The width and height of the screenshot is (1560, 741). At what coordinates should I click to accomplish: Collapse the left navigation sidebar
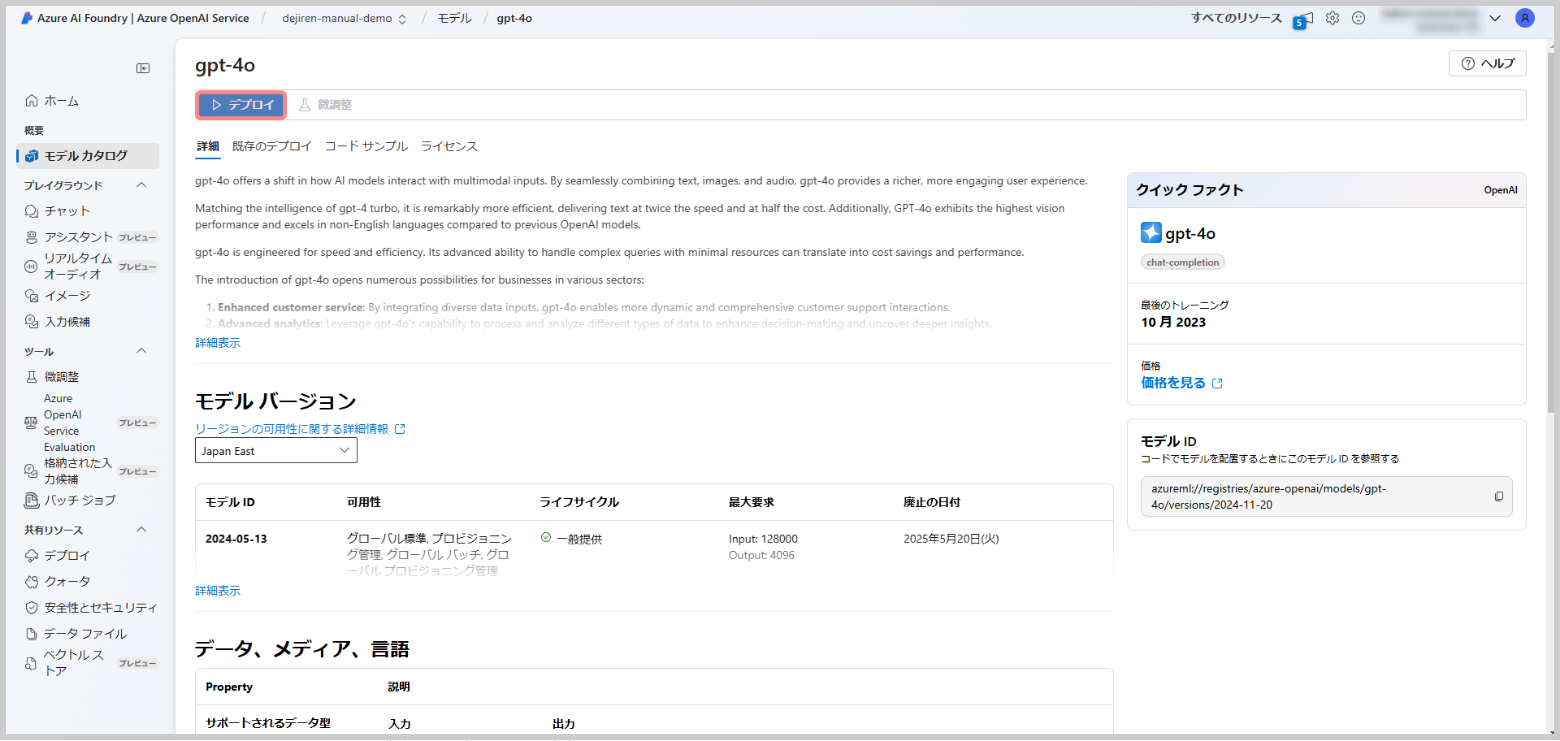143,68
